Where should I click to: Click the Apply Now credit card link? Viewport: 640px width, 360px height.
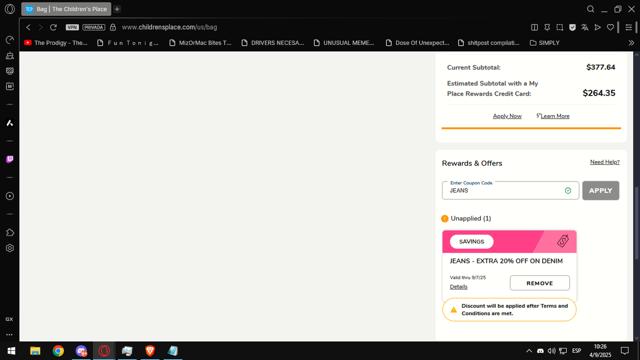(x=507, y=116)
